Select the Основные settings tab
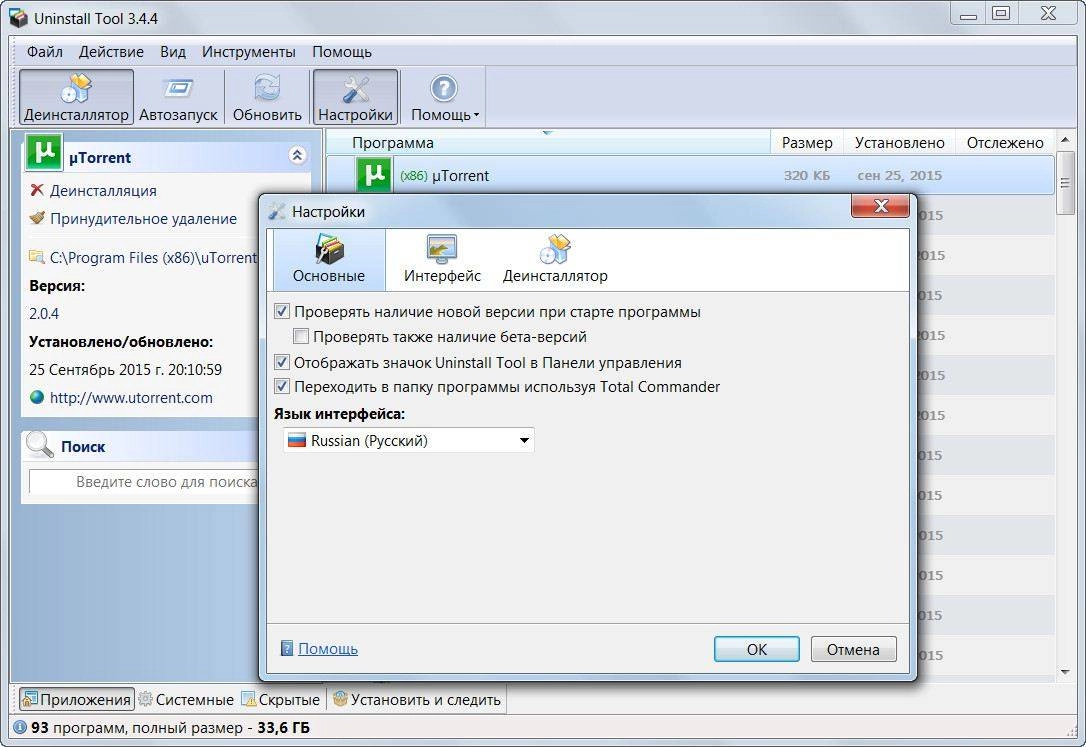1086x747 pixels. coord(328,260)
